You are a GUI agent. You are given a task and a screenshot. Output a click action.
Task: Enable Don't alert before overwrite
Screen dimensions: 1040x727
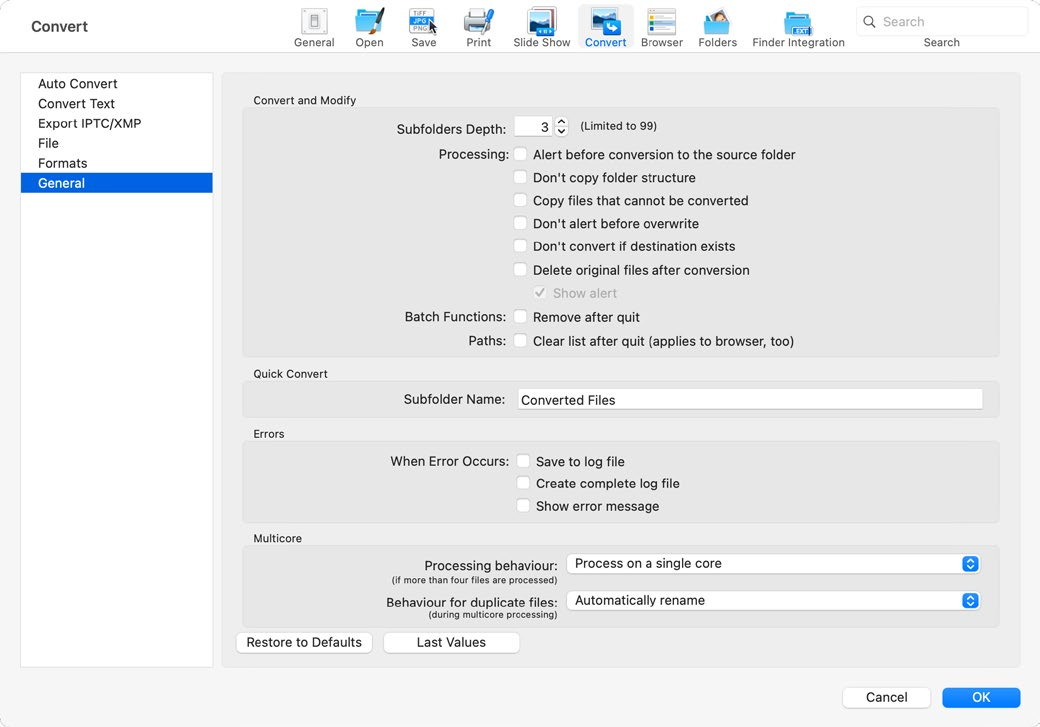point(521,224)
